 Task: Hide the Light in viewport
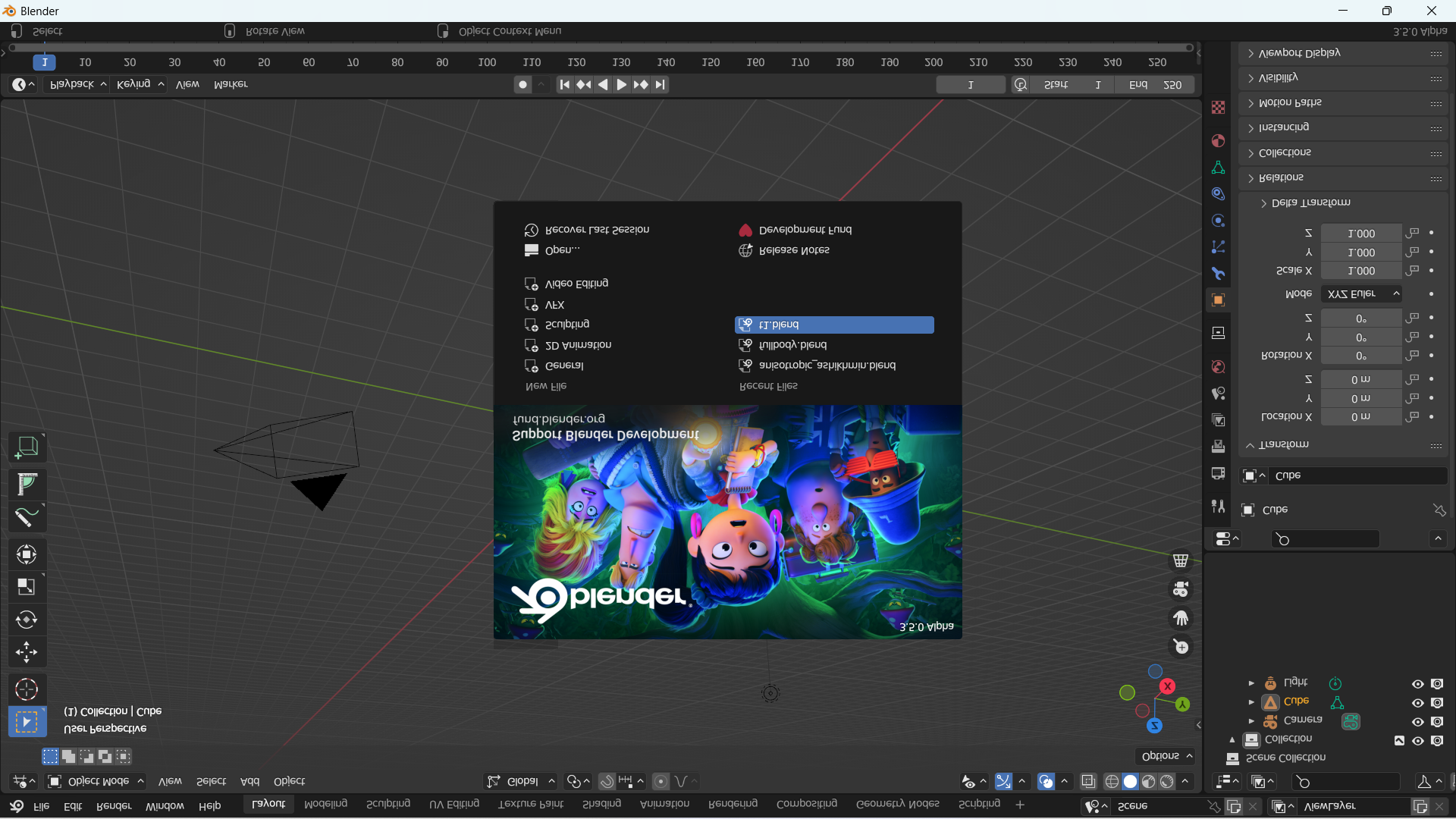pyautogui.click(x=1417, y=684)
